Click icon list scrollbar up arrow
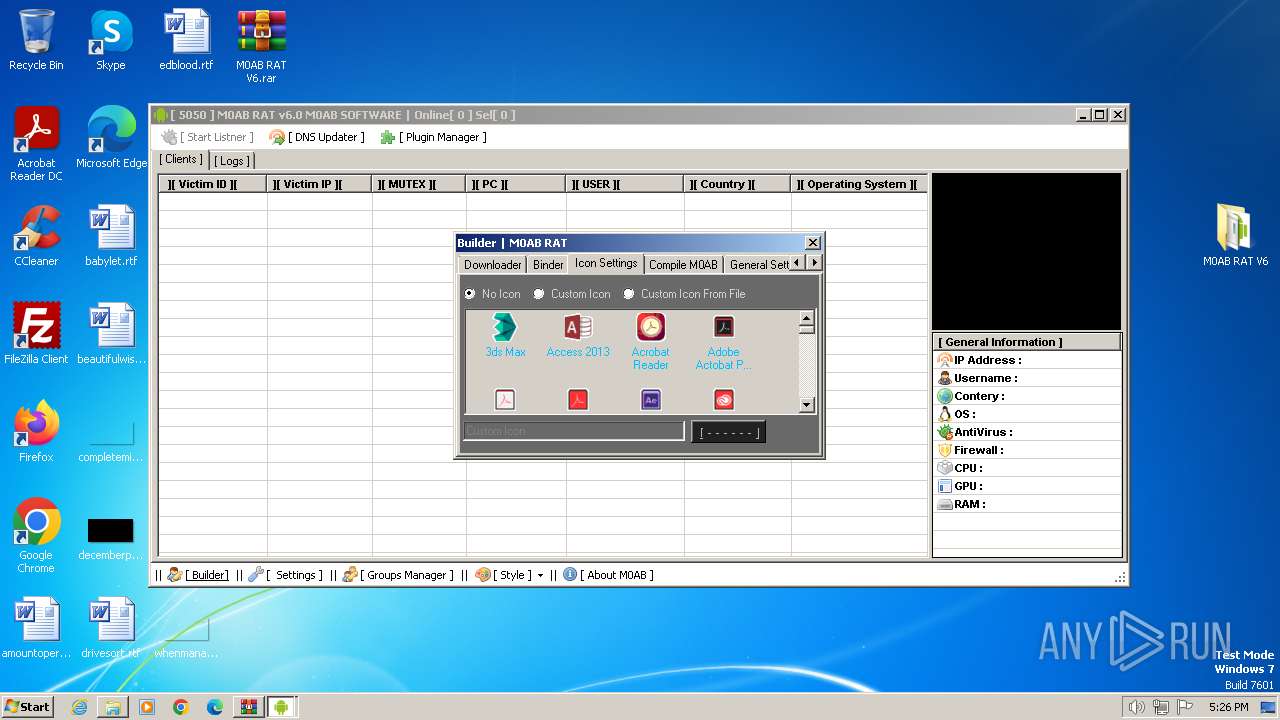 pos(807,318)
